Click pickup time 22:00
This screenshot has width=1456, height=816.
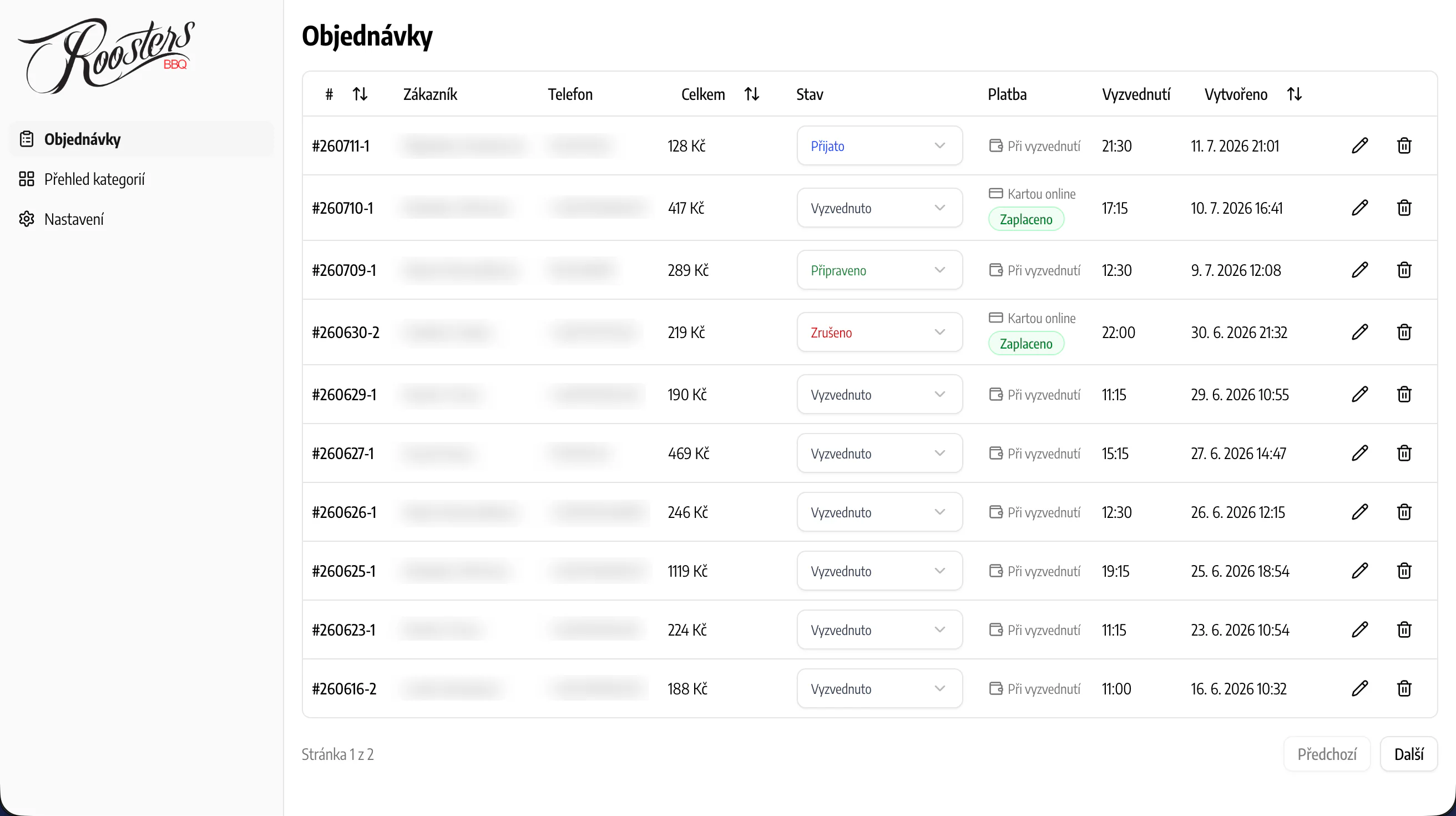tap(1118, 333)
